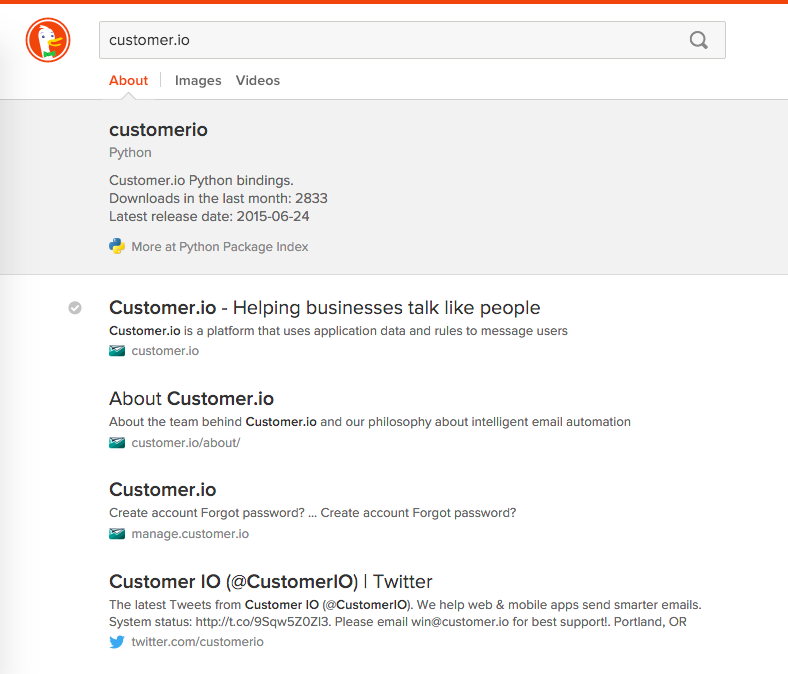Open the Customer.io login result title

click(163, 490)
